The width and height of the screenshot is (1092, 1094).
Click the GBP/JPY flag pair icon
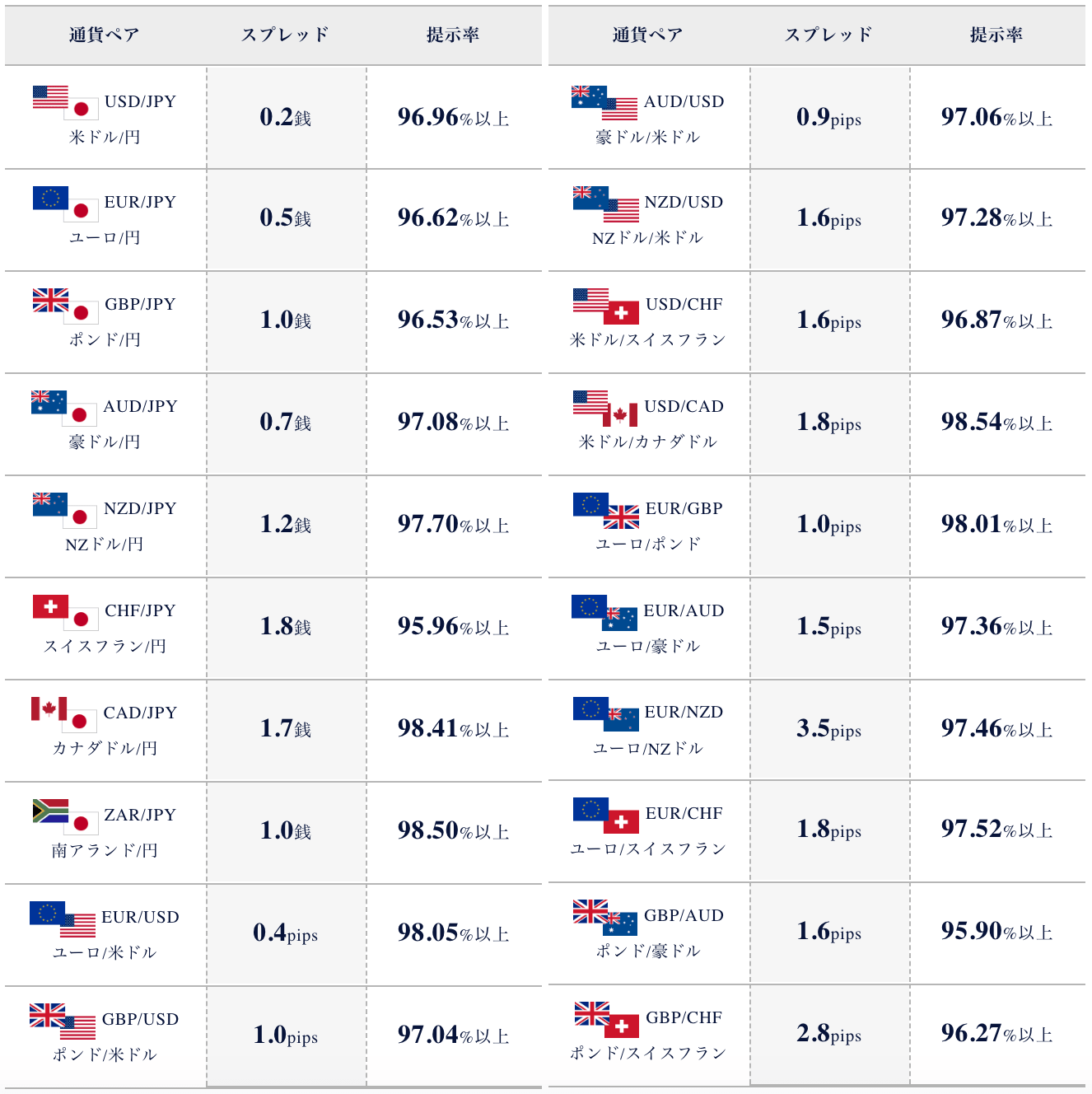(65, 306)
